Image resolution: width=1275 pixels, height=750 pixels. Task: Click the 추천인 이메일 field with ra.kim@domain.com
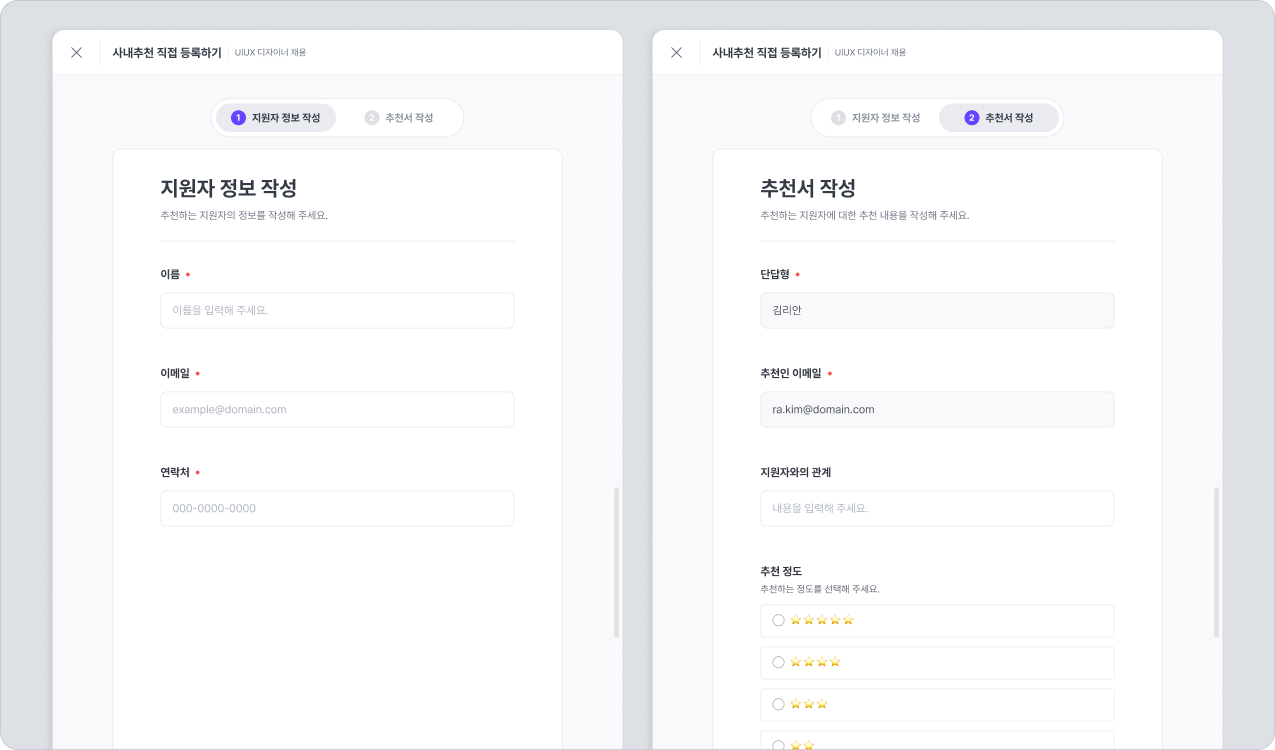coord(937,409)
